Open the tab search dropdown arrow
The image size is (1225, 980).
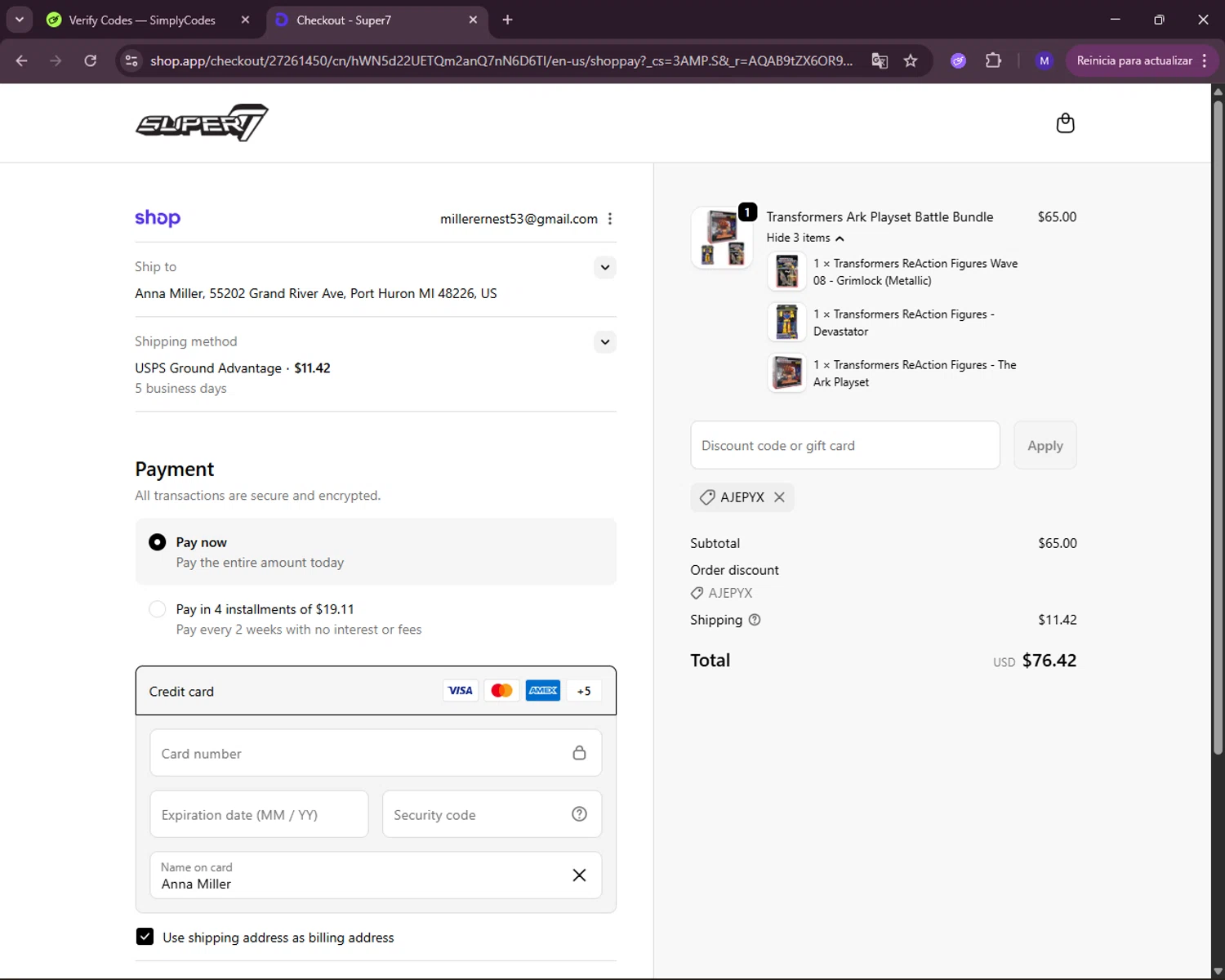point(19,20)
